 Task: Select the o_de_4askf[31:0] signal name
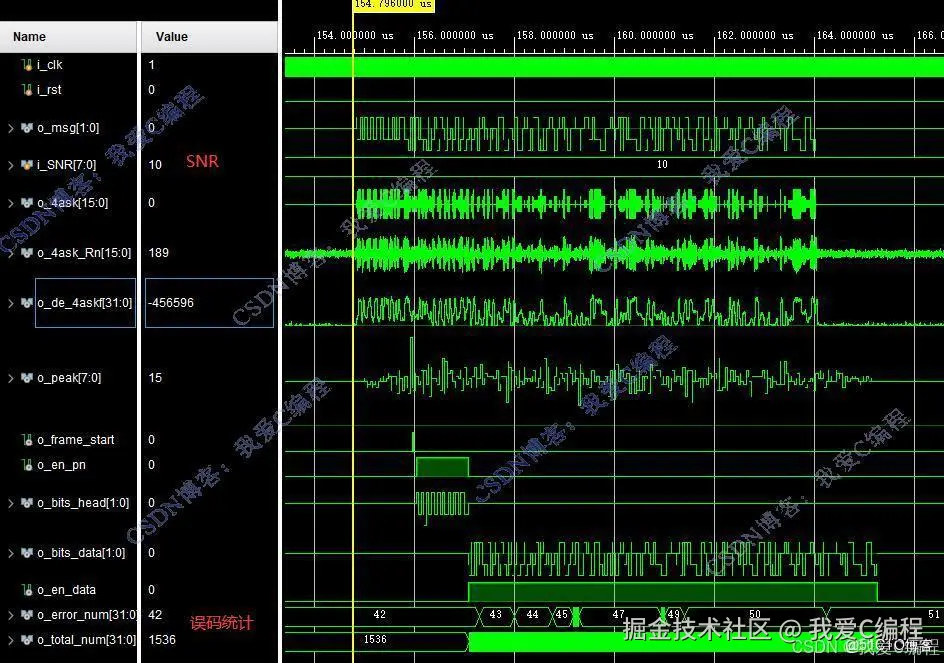coord(84,303)
